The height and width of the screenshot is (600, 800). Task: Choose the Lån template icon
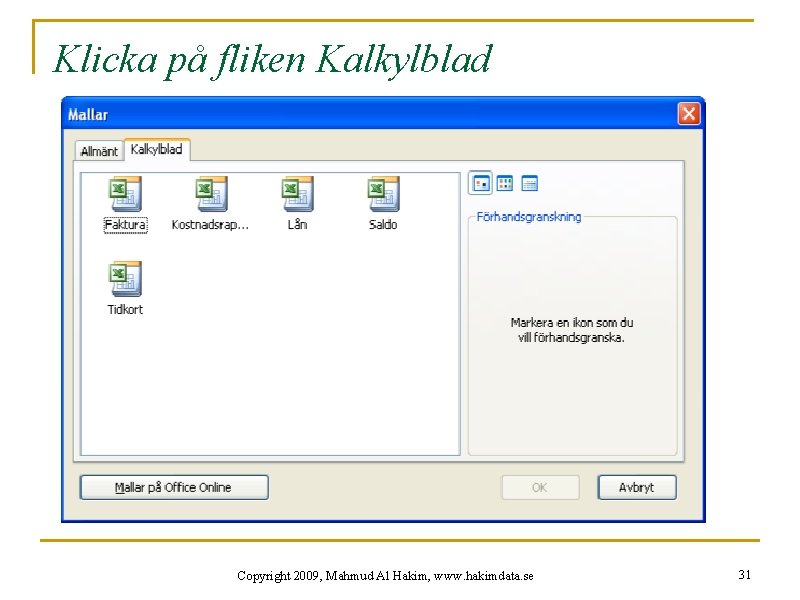point(297,194)
